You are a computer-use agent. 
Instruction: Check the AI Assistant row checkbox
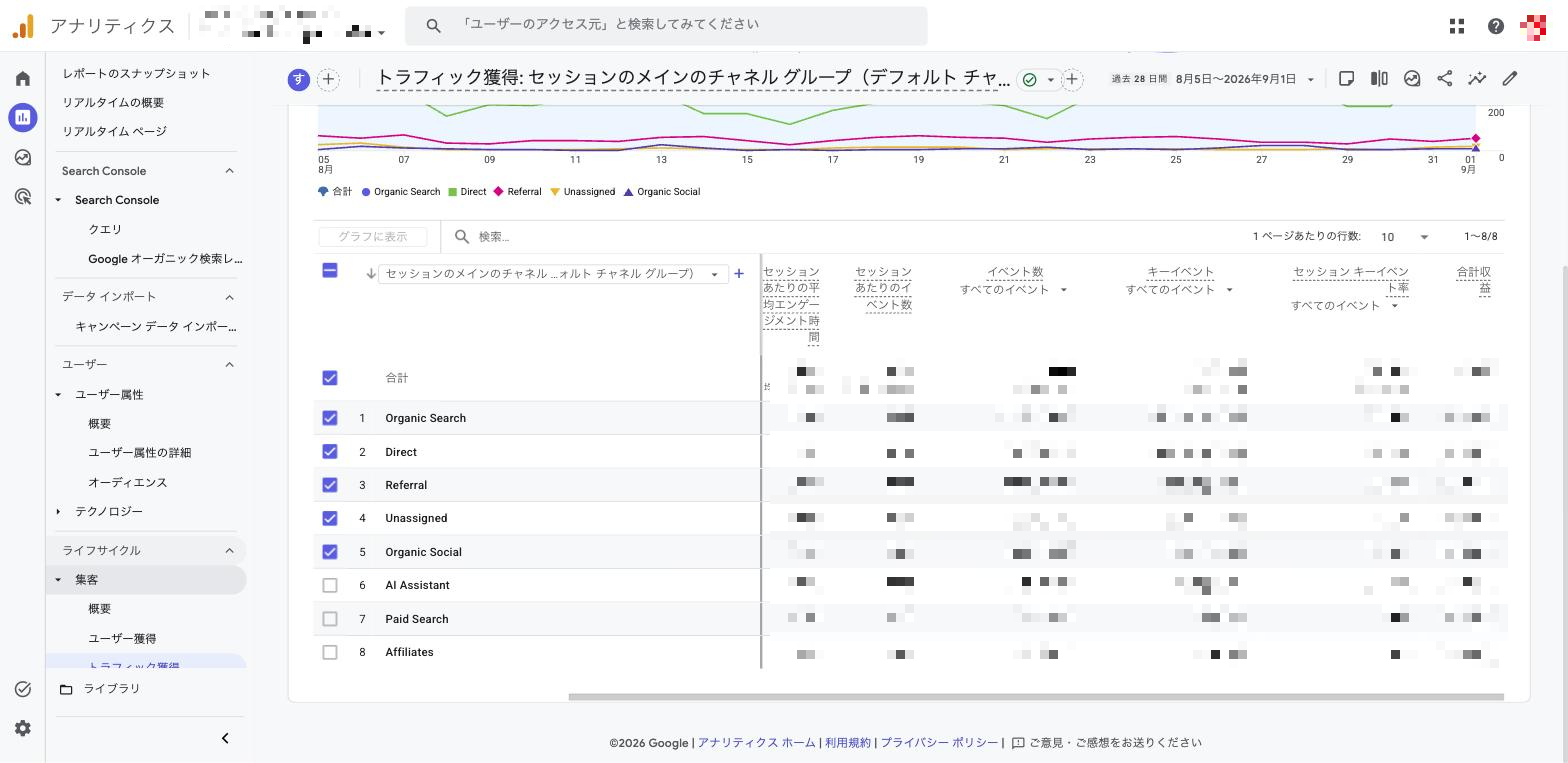pyautogui.click(x=330, y=585)
